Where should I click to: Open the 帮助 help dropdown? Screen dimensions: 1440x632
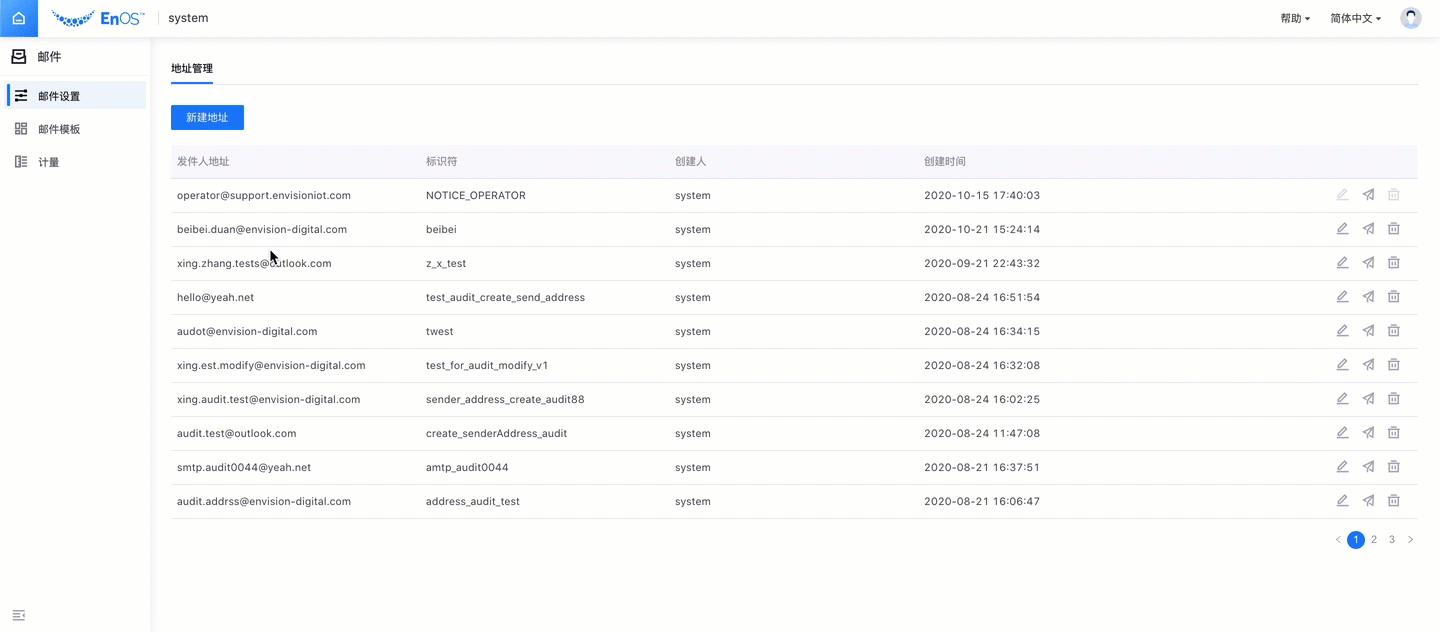point(1294,18)
